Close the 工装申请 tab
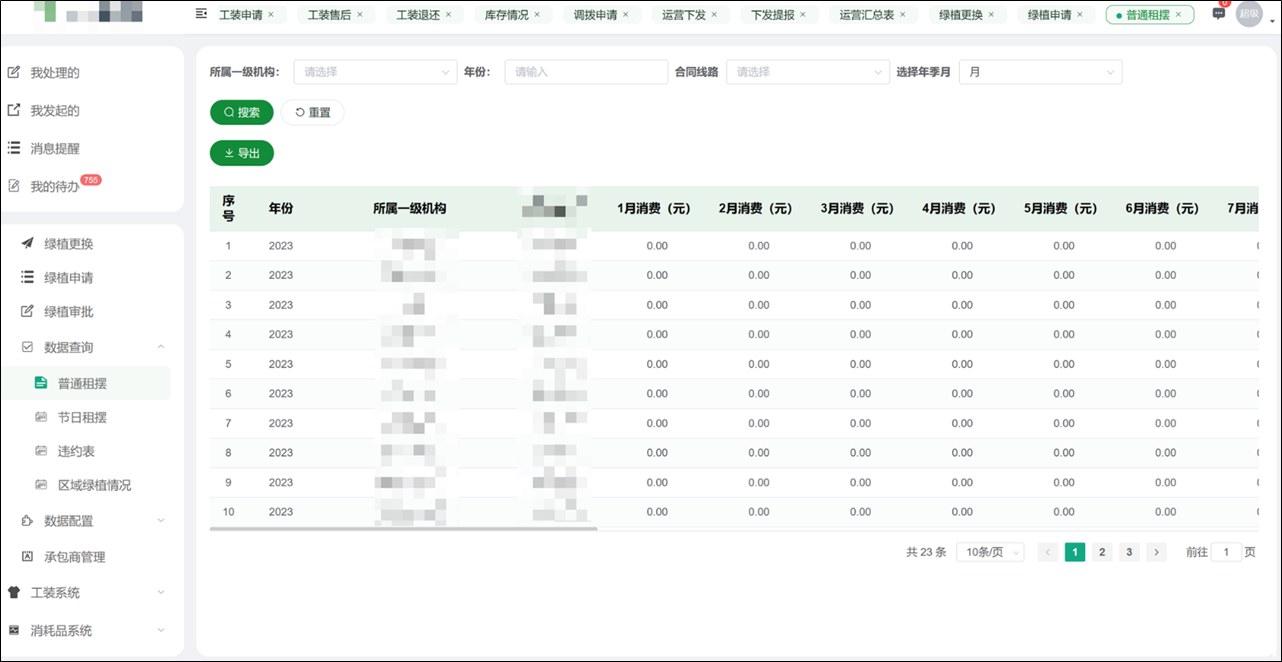This screenshot has height=662, width=1282. [x=271, y=15]
